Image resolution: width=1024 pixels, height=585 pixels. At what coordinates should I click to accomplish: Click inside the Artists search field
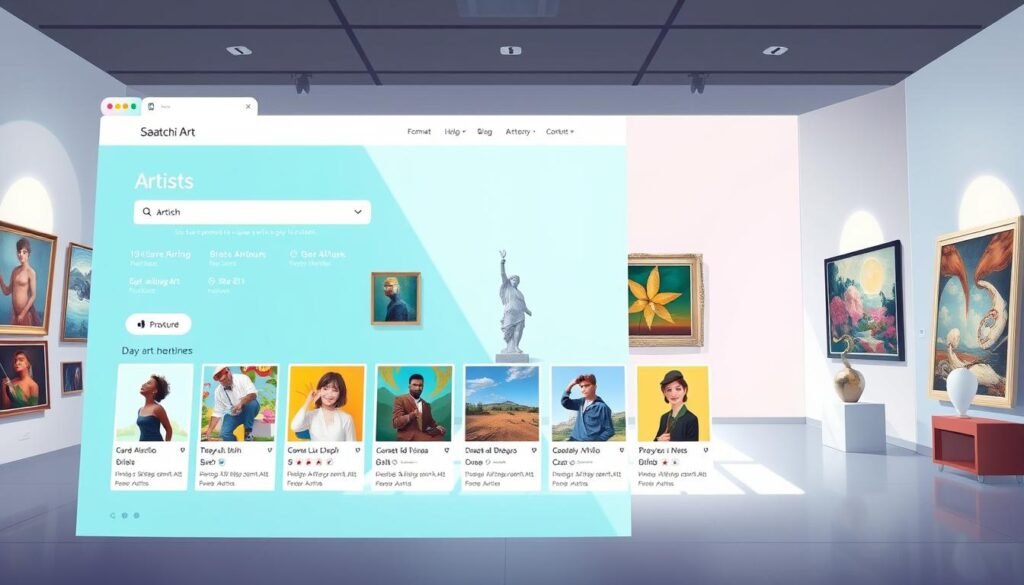click(x=252, y=212)
